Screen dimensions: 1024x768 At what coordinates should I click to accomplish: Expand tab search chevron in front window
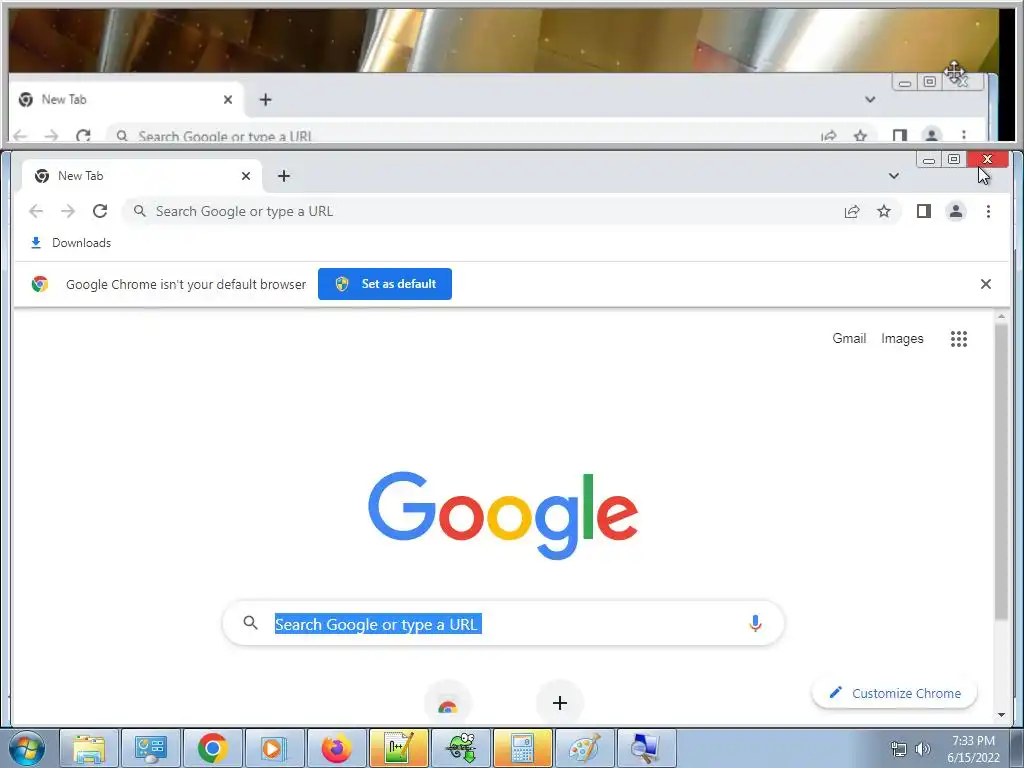point(893,176)
